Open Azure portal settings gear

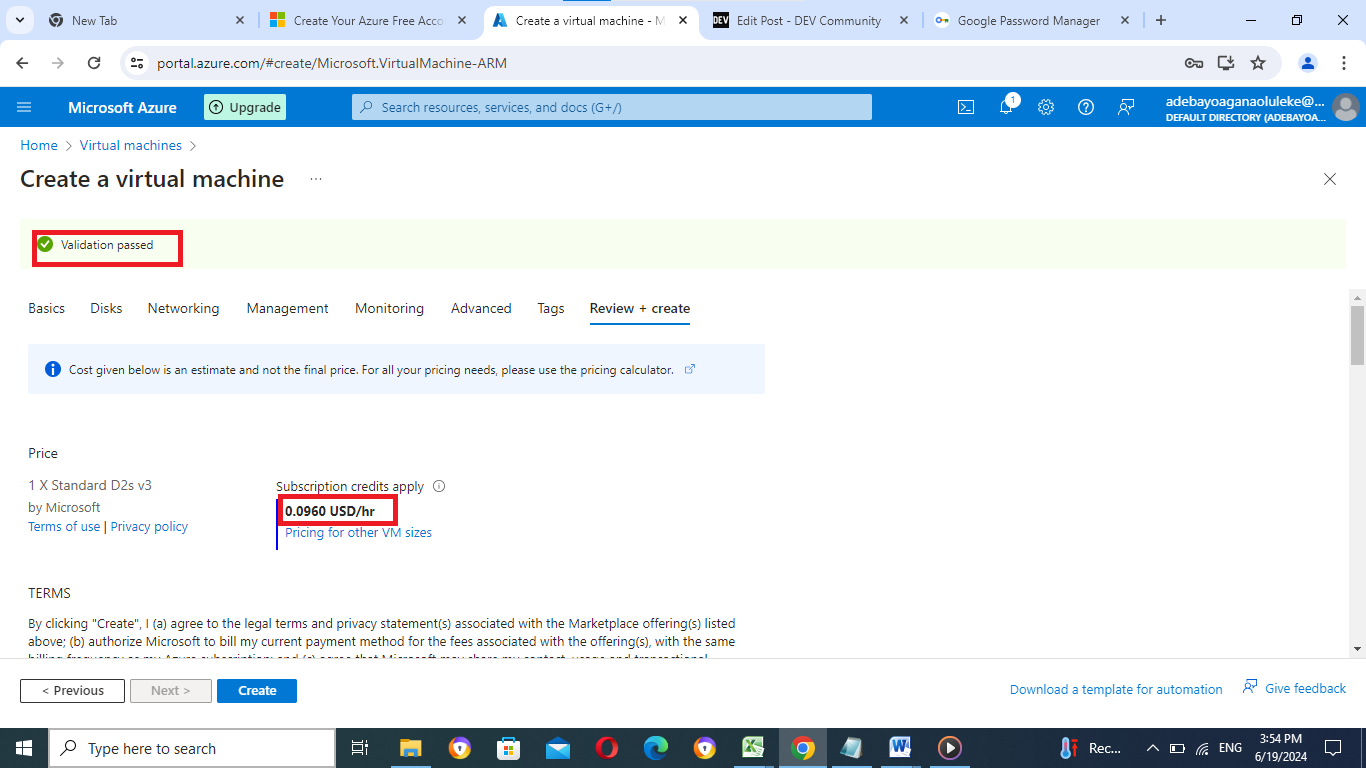click(x=1046, y=107)
